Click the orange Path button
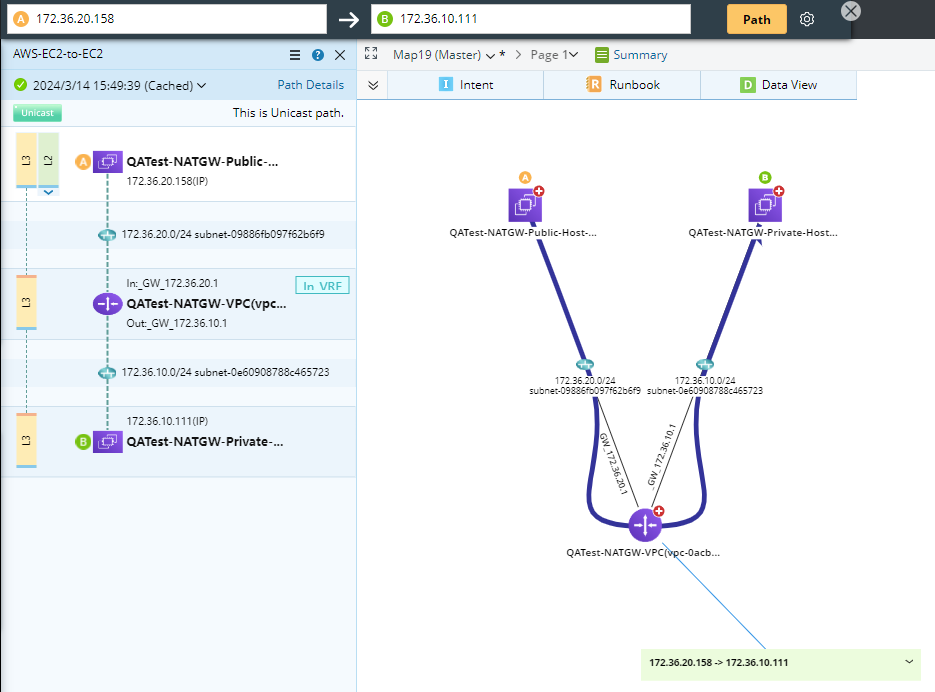The height and width of the screenshot is (692, 935). click(756, 19)
